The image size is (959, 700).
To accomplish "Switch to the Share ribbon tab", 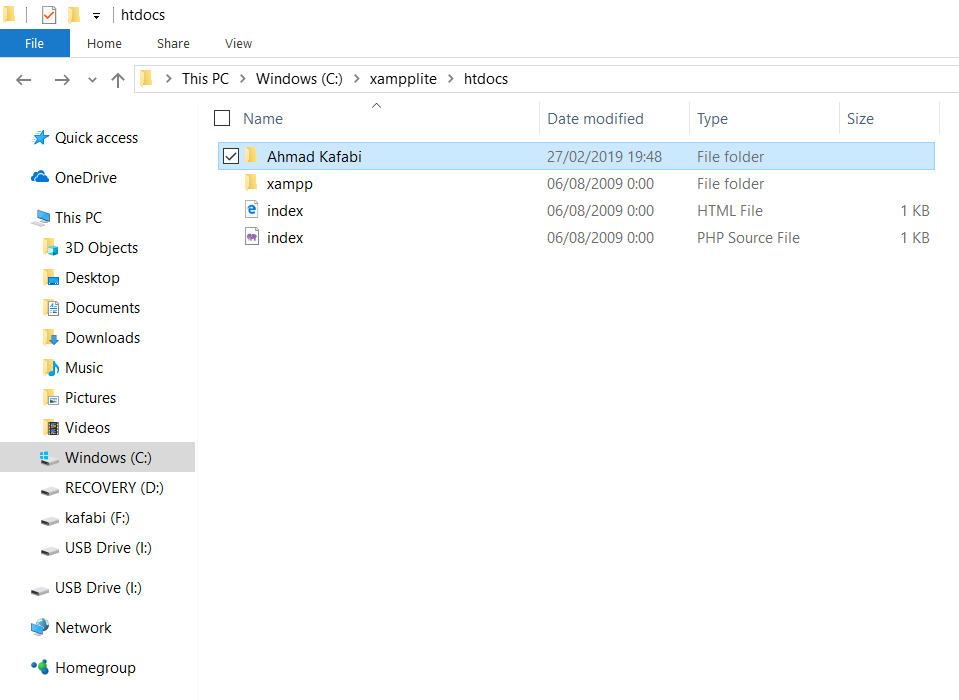I will pos(173,43).
